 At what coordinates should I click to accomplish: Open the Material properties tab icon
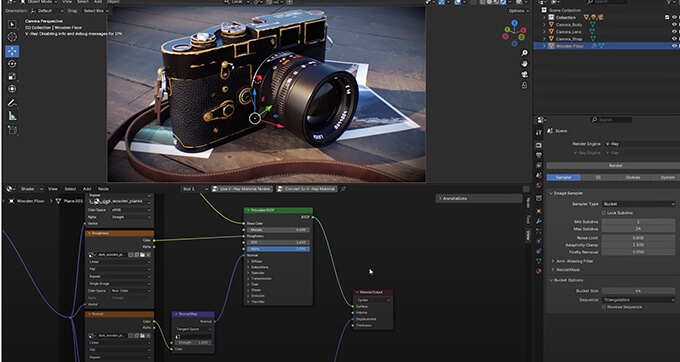pyautogui.click(x=539, y=271)
